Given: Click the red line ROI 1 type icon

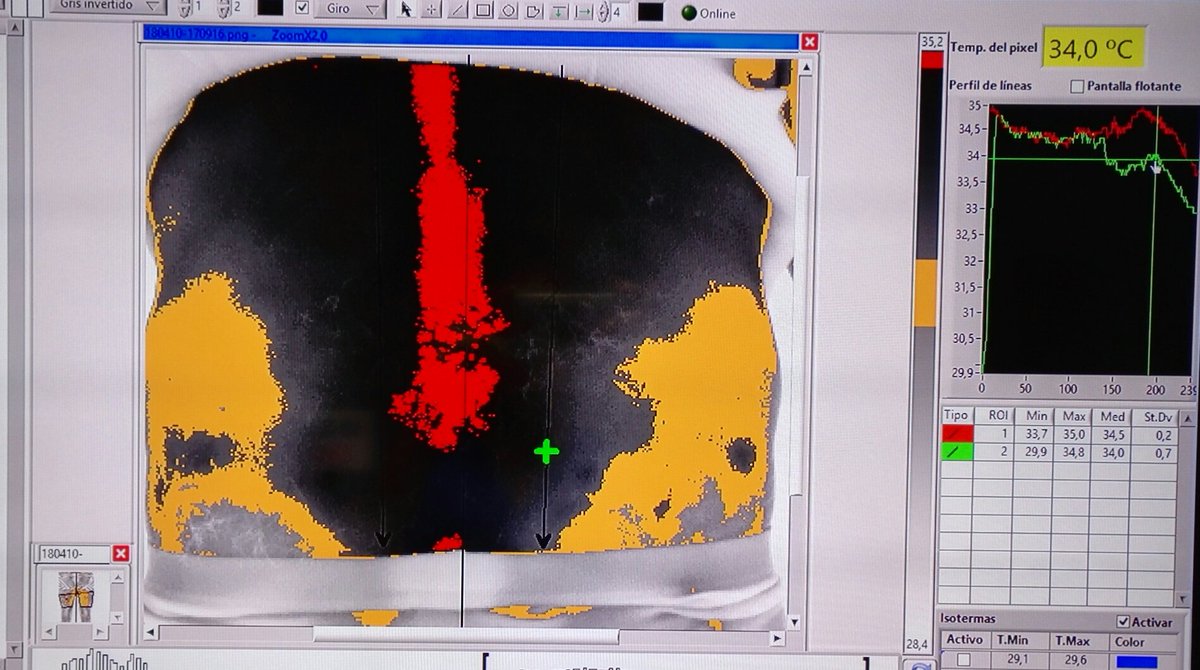Looking at the screenshot, I should (x=956, y=434).
